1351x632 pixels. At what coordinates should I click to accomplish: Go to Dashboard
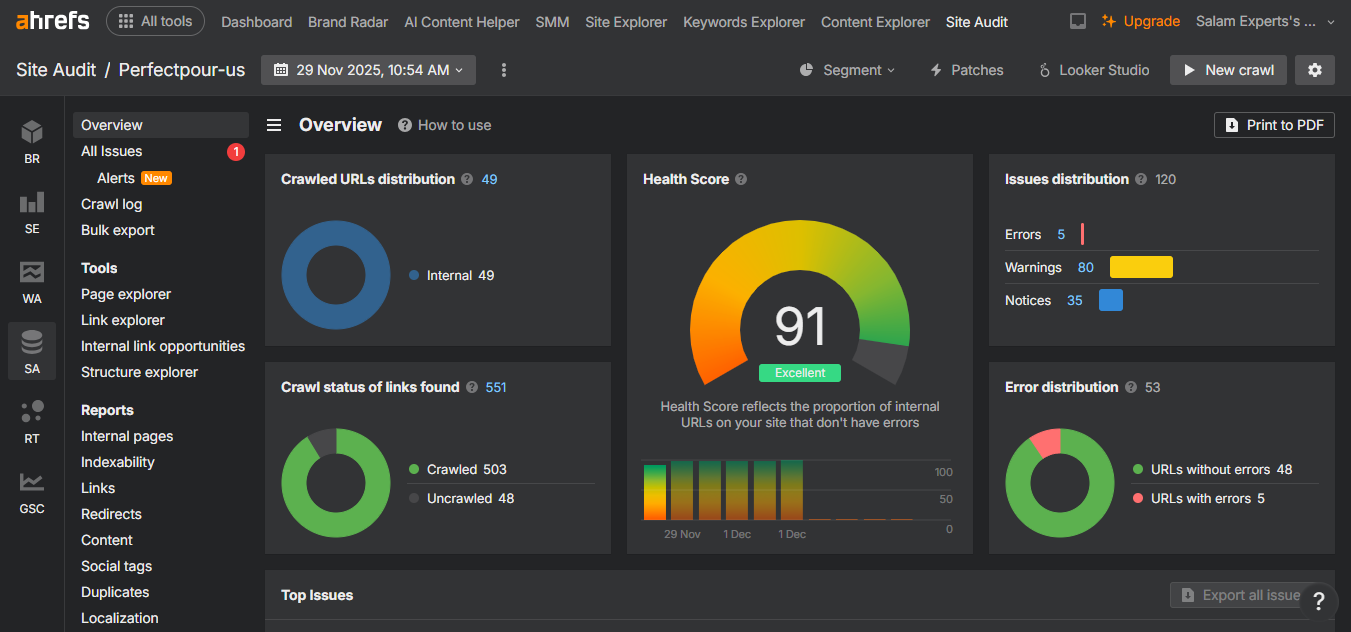pos(257,21)
